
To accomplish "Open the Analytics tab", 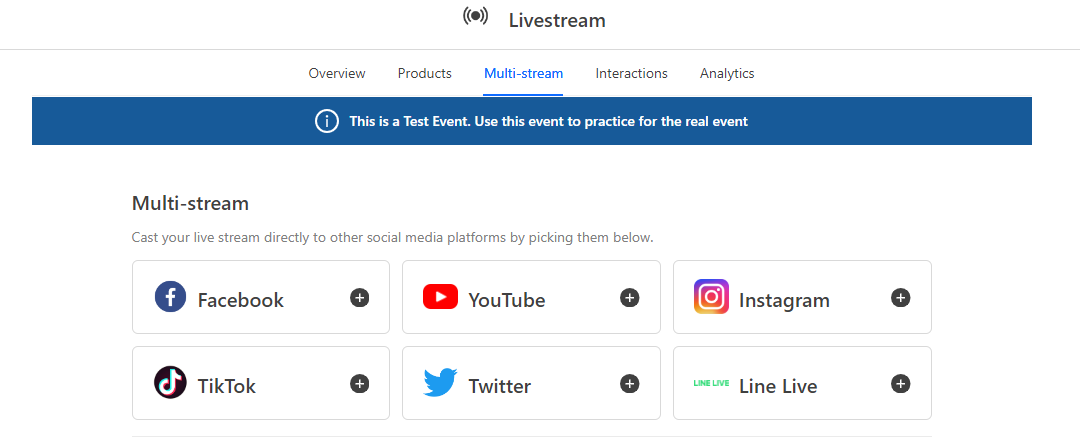I will click(727, 73).
